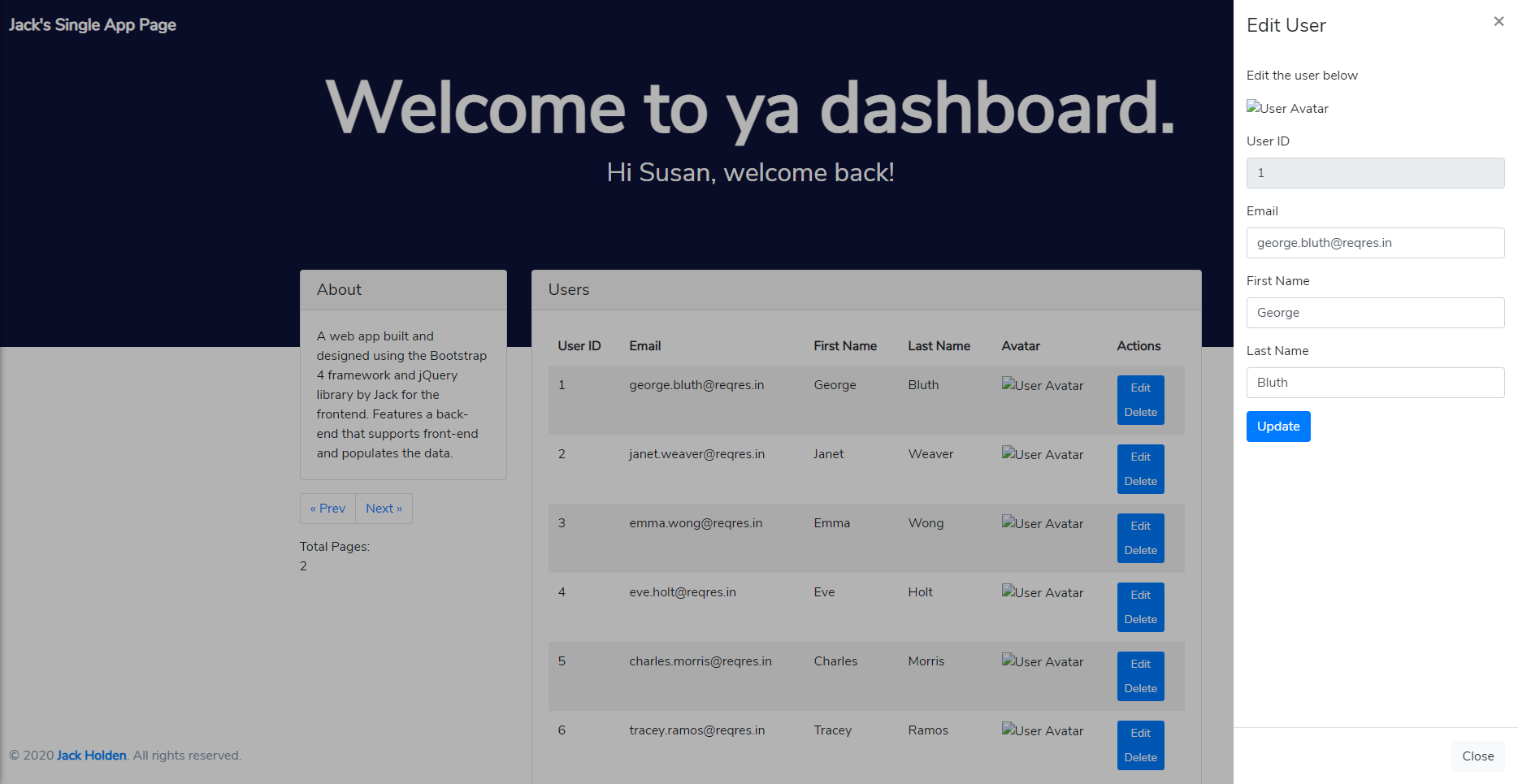Screen dimensions: 1518x784
Task: Edit the user Janet Weaver
Action: pos(1140,457)
